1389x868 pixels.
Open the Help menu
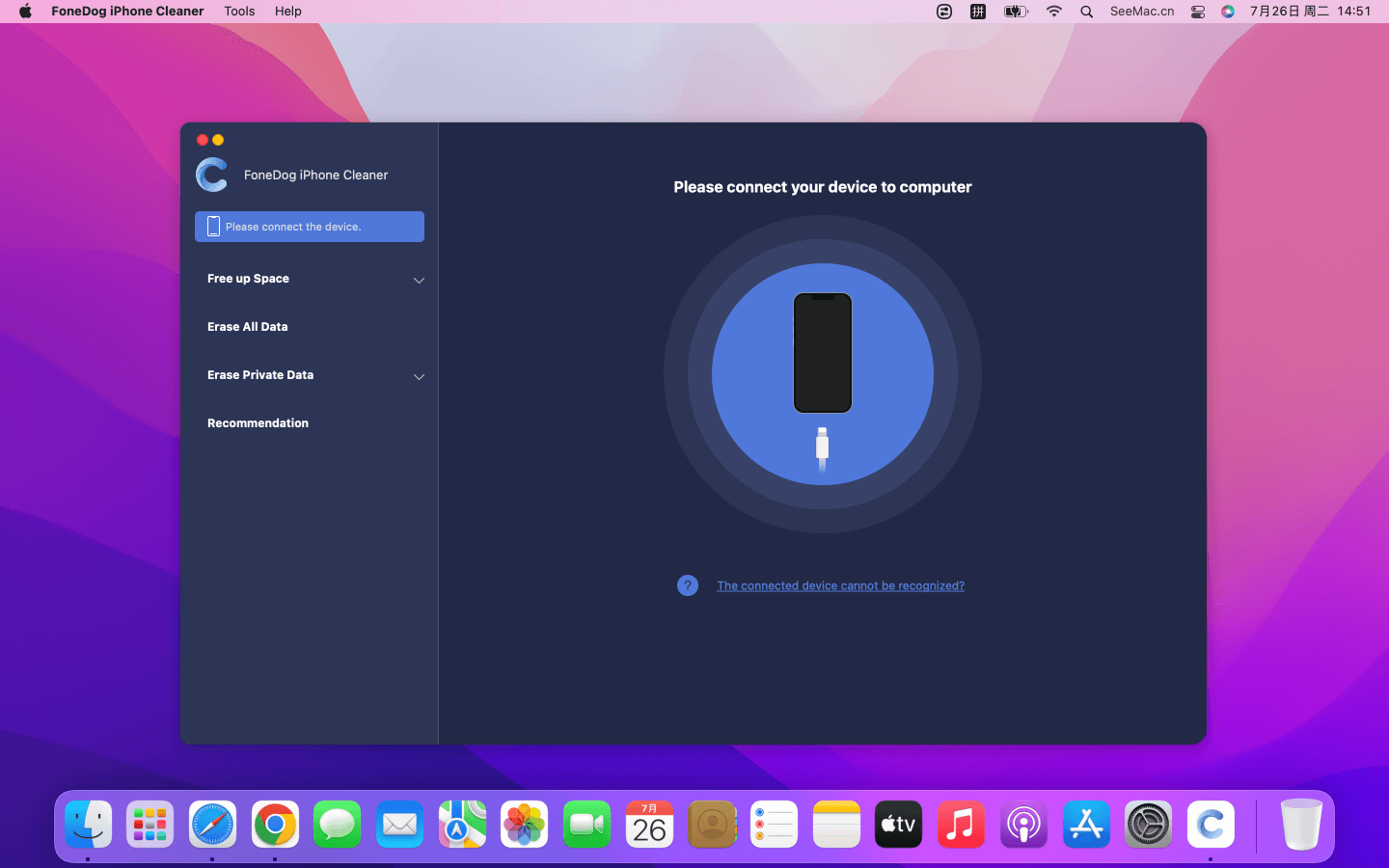click(x=287, y=12)
